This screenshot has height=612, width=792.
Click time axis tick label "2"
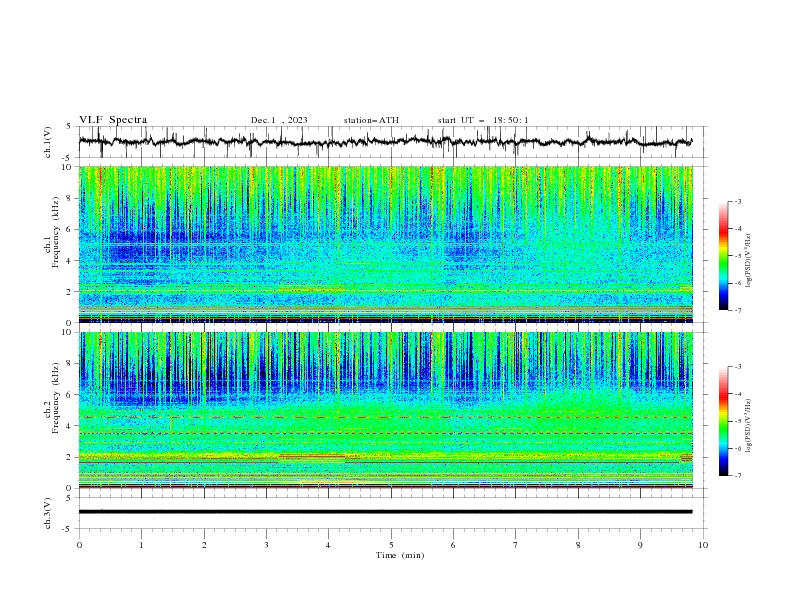pos(204,545)
